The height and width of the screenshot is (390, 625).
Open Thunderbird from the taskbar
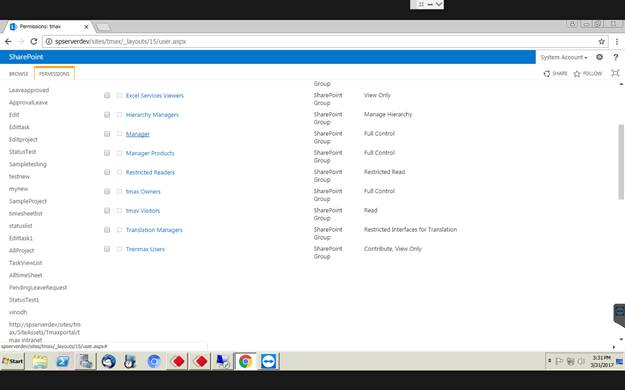(108, 362)
